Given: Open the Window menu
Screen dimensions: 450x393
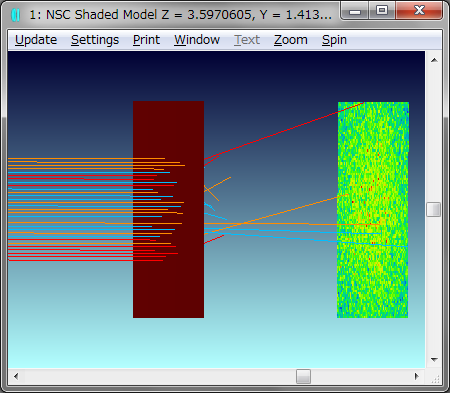Looking at the screenshot, I should [x=197, y=40].
